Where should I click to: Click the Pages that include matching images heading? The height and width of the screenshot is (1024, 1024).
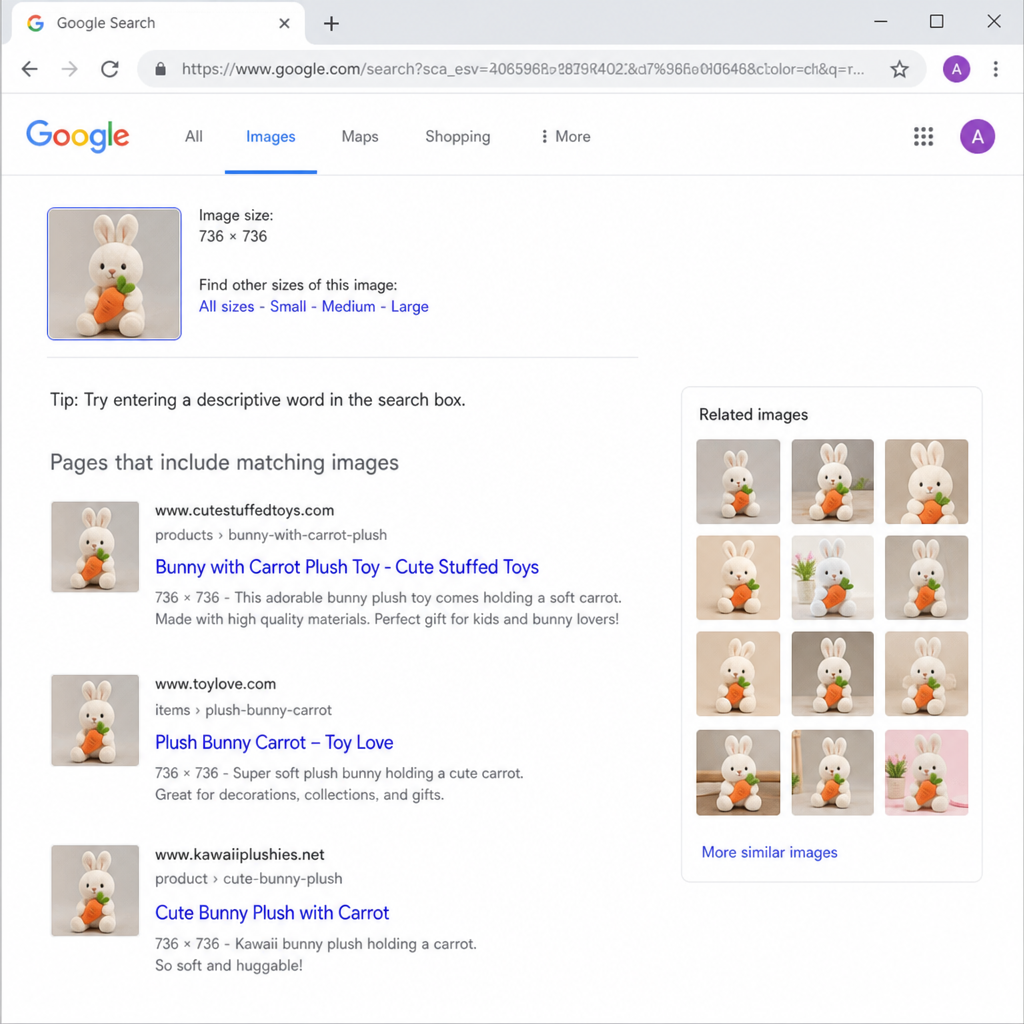pos(224,462)
